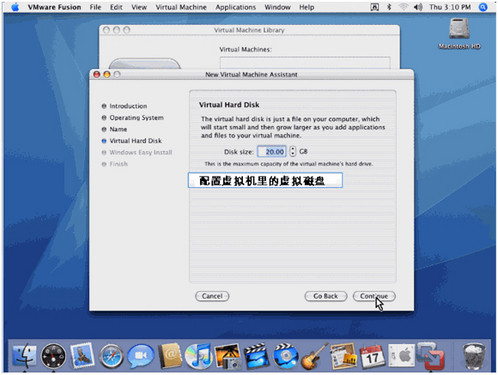Open the Trash in the Dock

474,356
